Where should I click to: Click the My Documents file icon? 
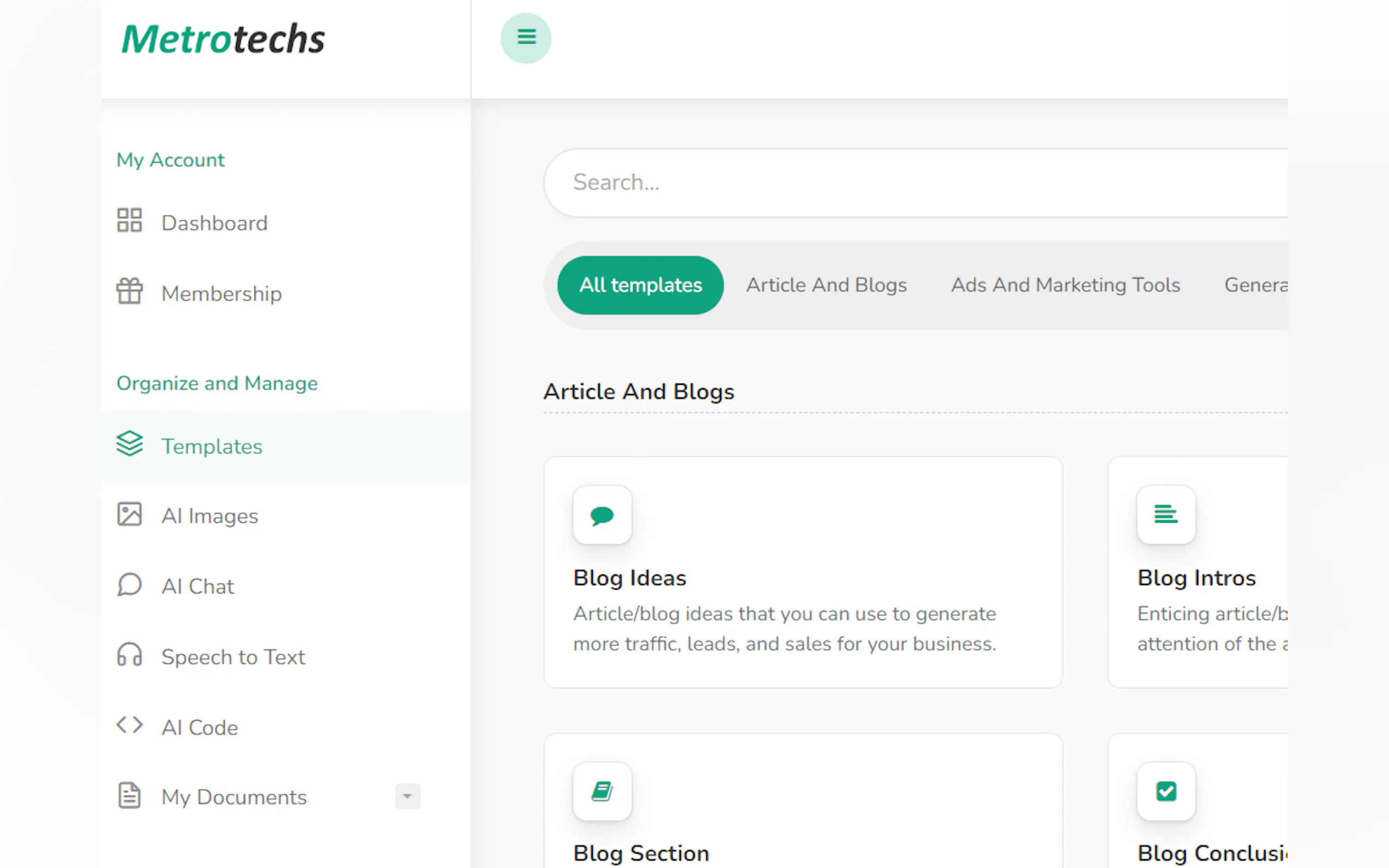(129, 796)
